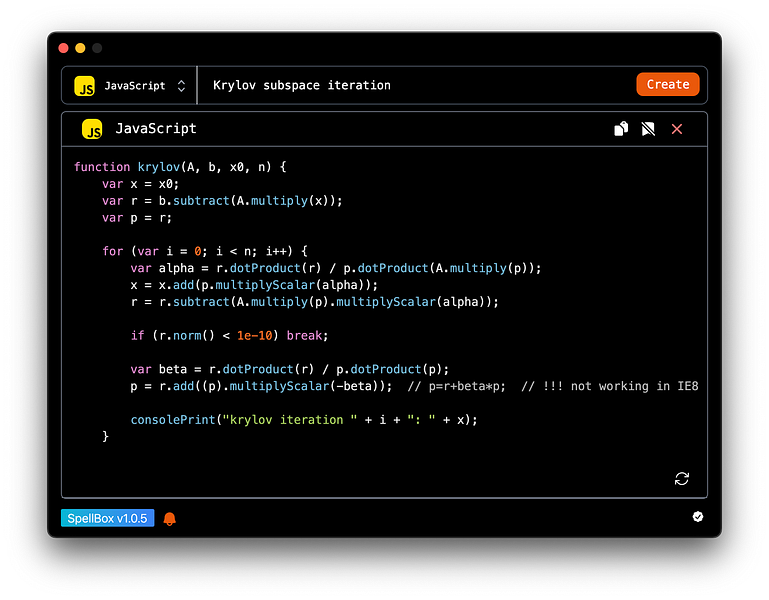Click the 'var r = b.subtract' code line
Screen dimensions: 769x600
[x=222, y=201]
